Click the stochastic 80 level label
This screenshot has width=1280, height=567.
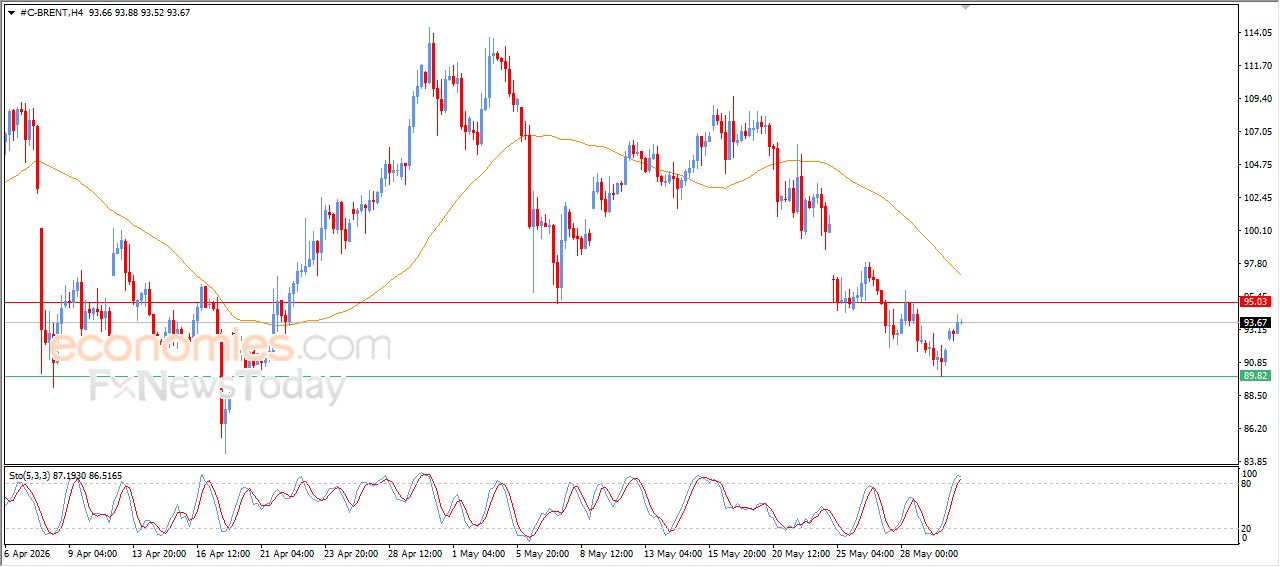[x=1247, y=484]
